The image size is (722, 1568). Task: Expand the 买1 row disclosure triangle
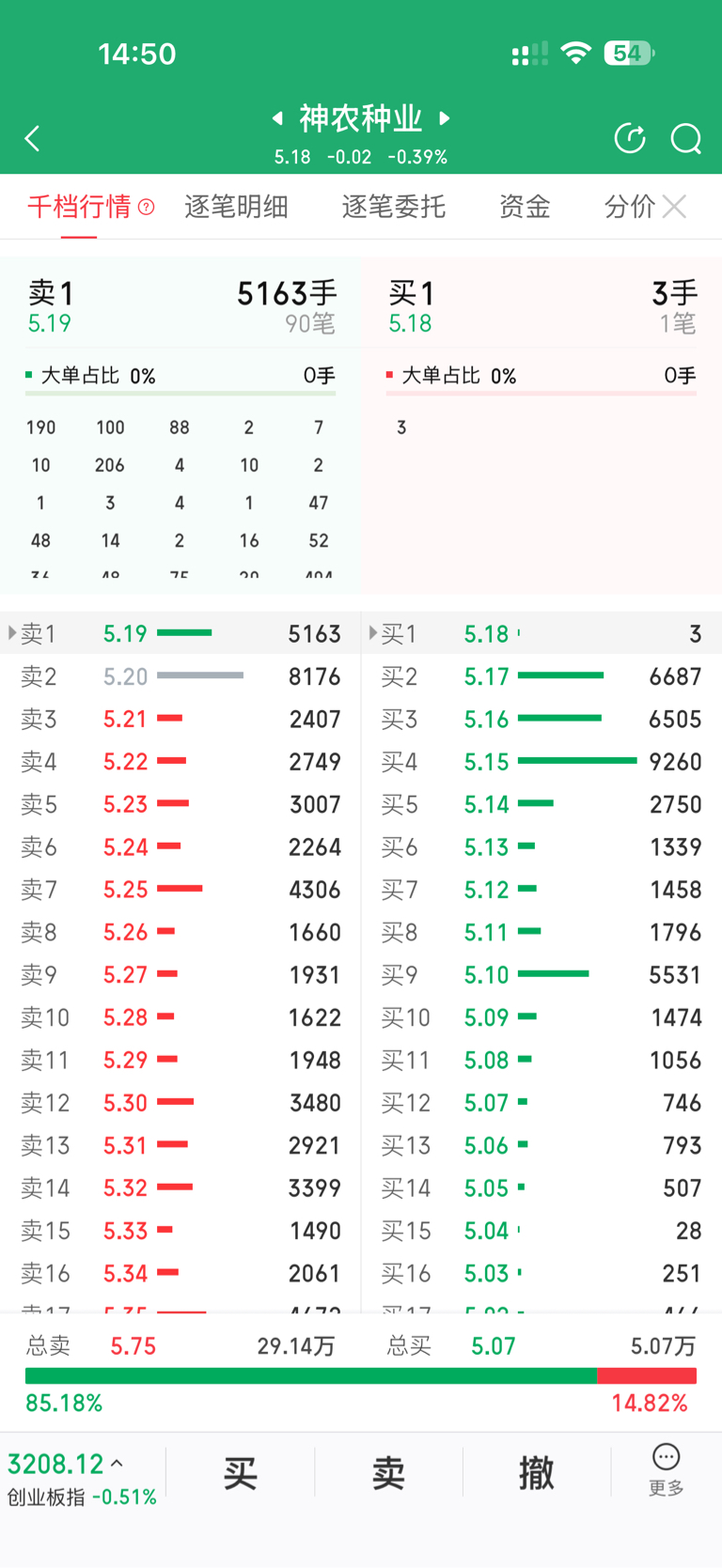(x=373, y=633)
